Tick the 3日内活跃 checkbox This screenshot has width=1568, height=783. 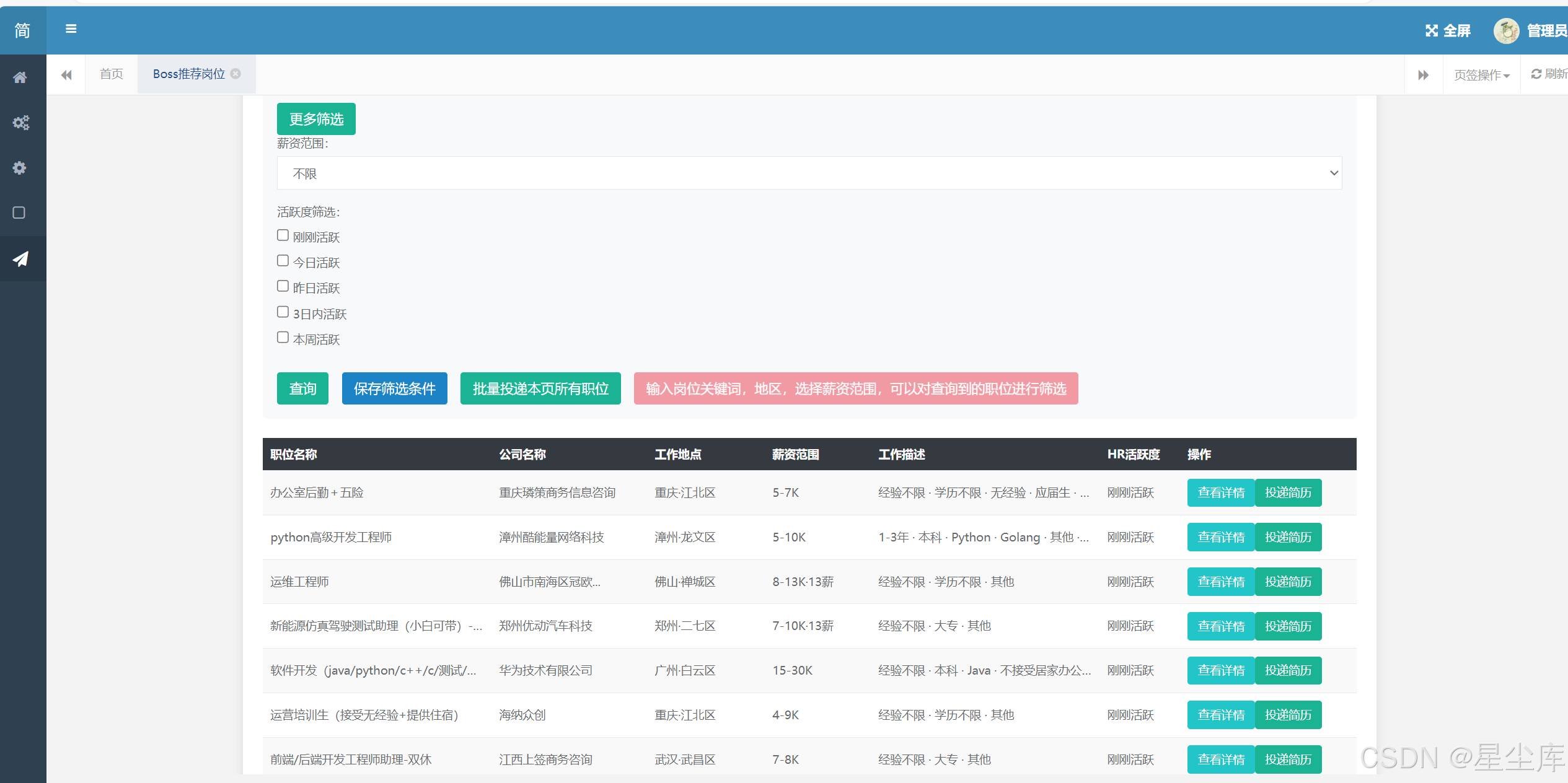tap(283, 312)
